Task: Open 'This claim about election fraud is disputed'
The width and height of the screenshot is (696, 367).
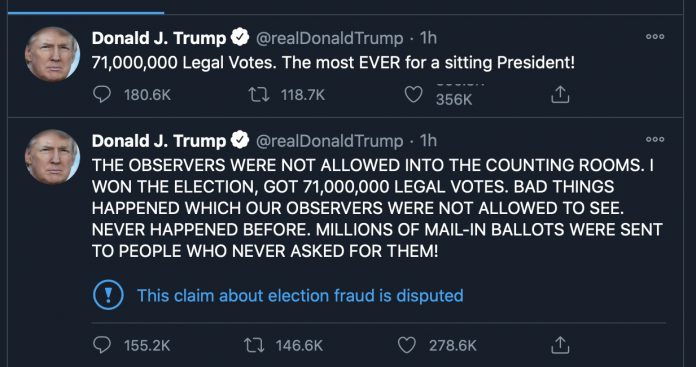Action: pos(300,296)
